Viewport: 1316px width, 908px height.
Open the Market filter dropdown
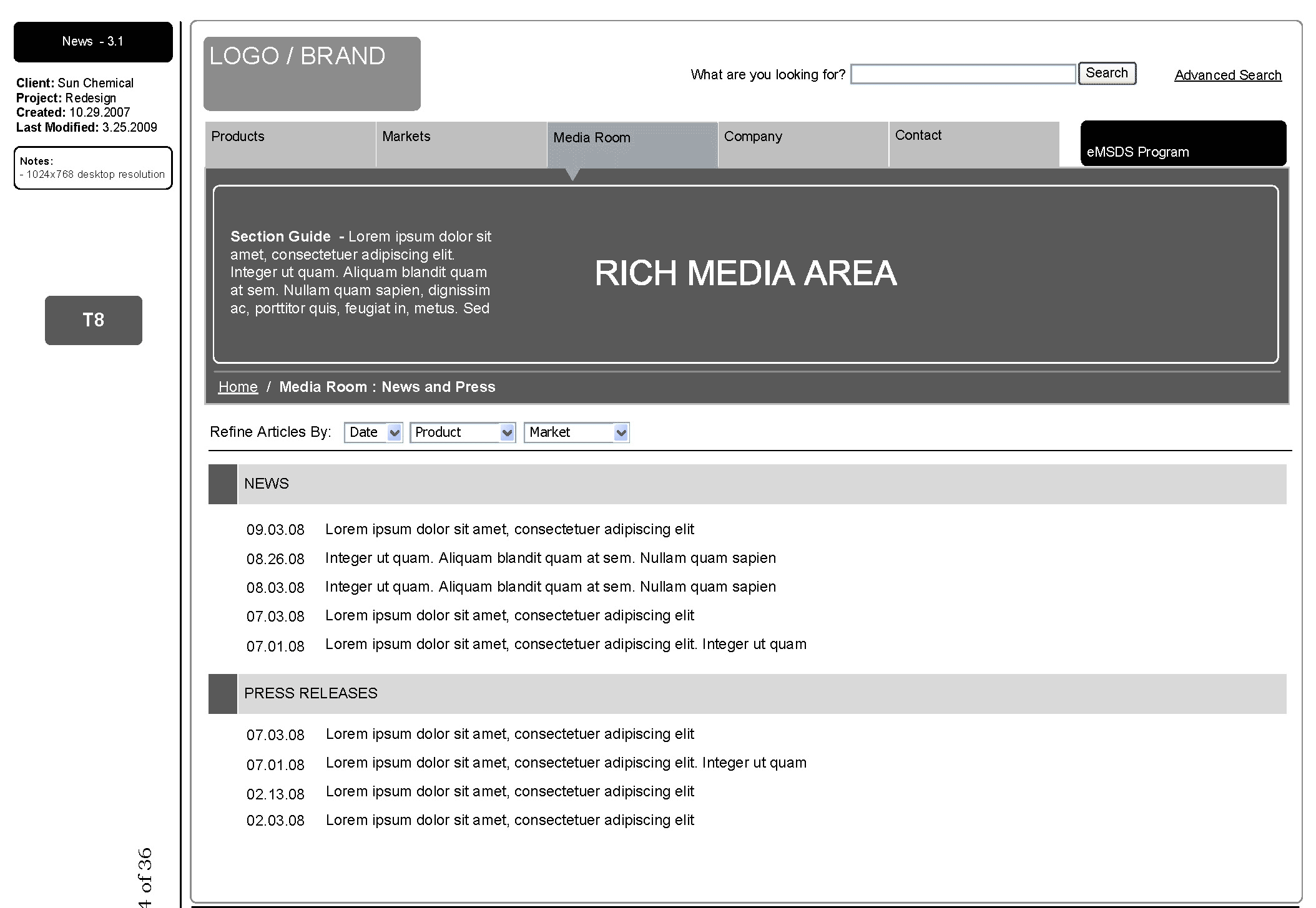pos(577,432)
